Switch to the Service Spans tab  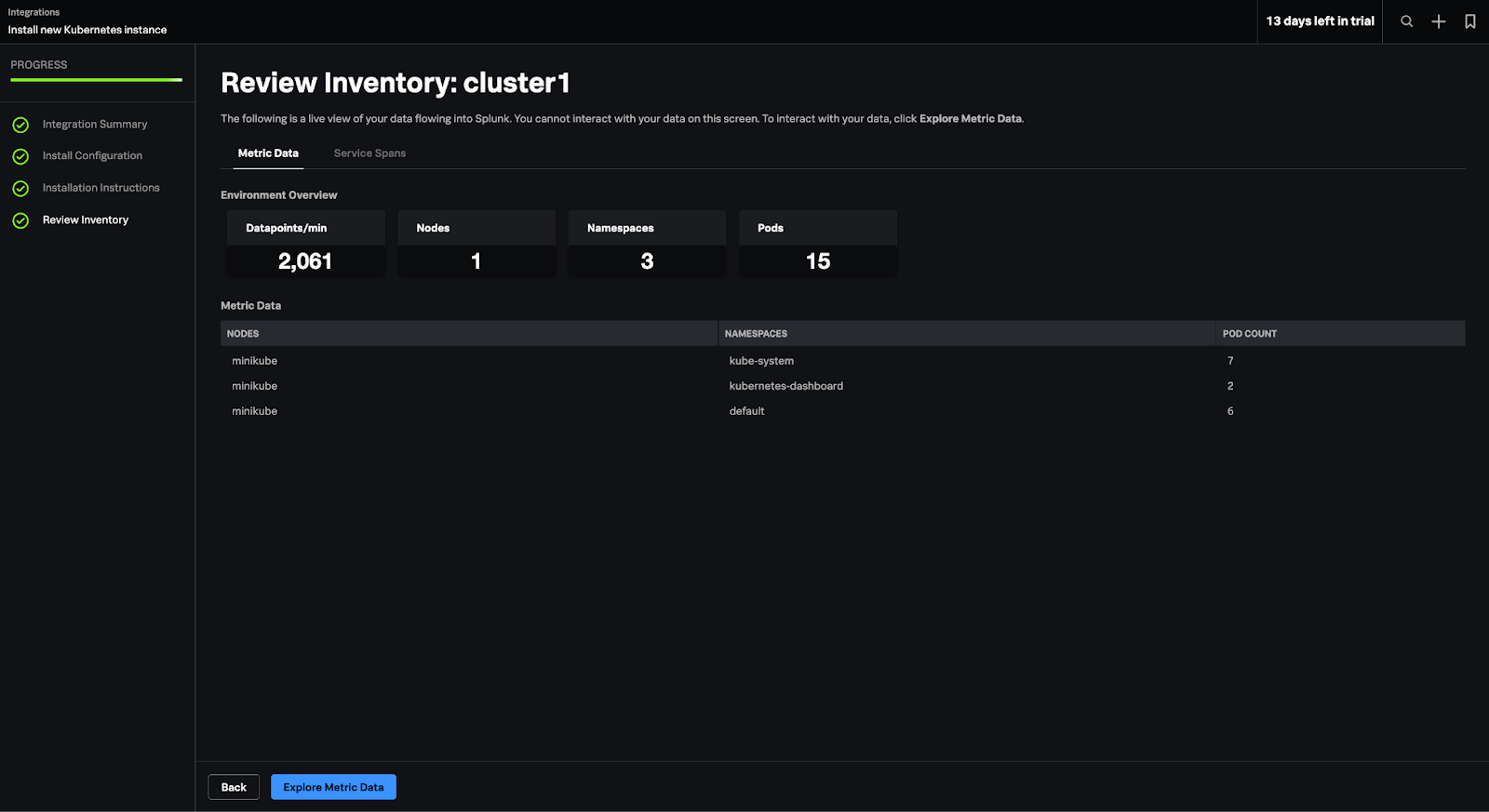[x=369, y=153]
